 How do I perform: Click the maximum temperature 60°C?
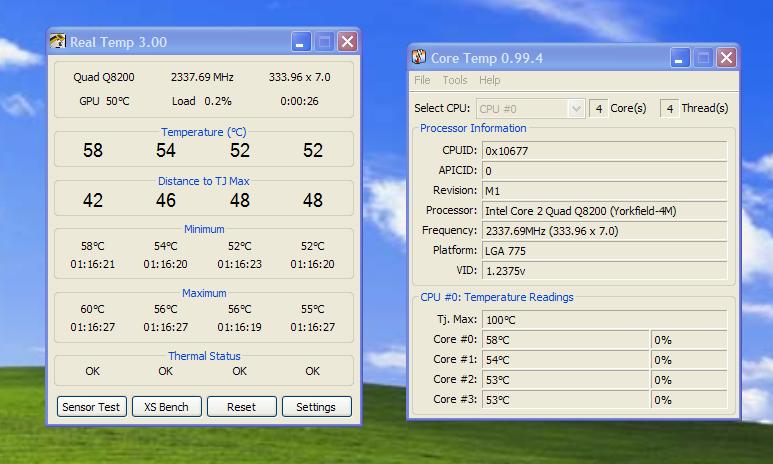point(92,309)
